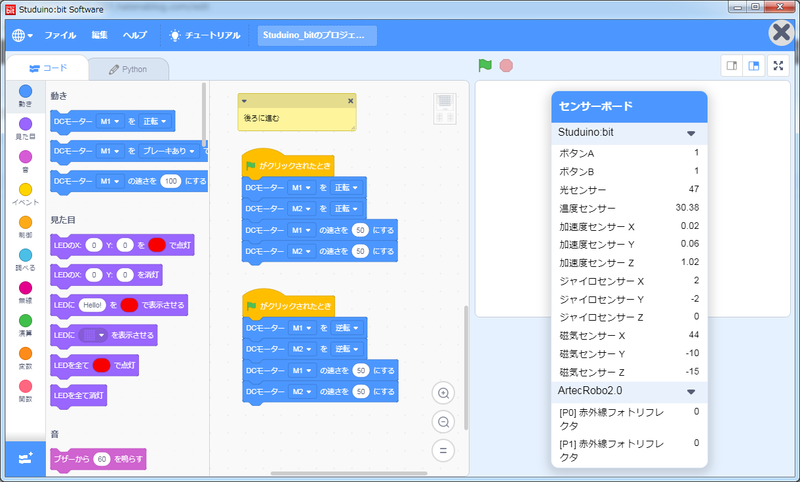Switch to large stage layout icon

click(x=754, y=65)
